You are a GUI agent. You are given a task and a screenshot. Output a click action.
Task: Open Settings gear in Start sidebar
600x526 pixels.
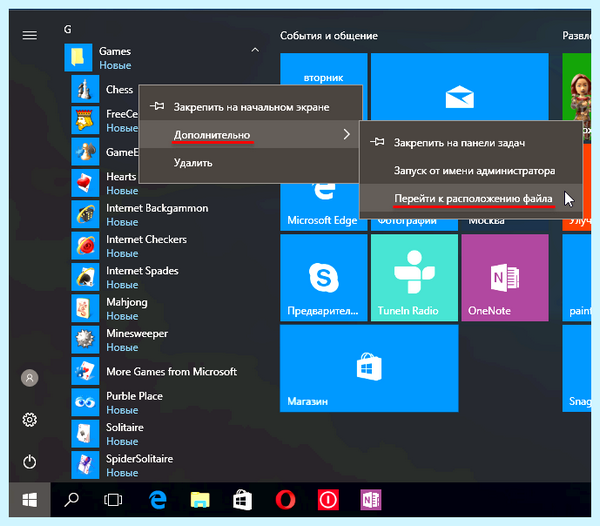click(x=29, y=420)
